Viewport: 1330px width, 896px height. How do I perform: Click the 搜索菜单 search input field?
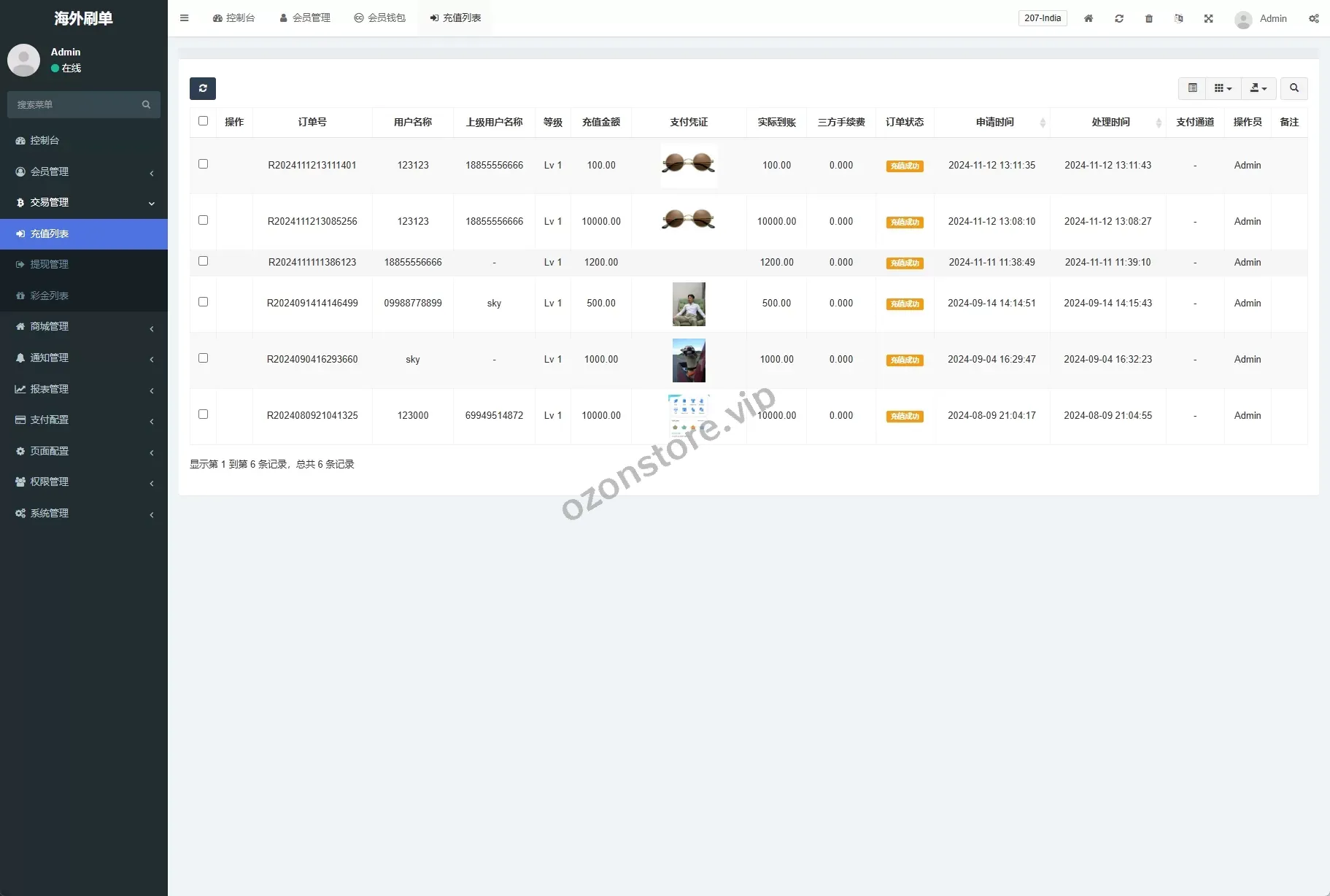77,104
